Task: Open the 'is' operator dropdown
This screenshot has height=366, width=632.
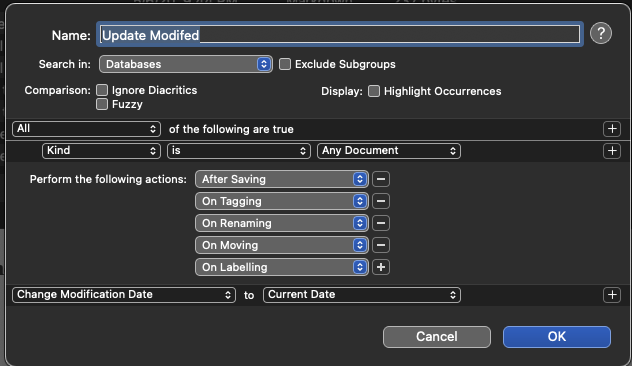Action: 239,151
